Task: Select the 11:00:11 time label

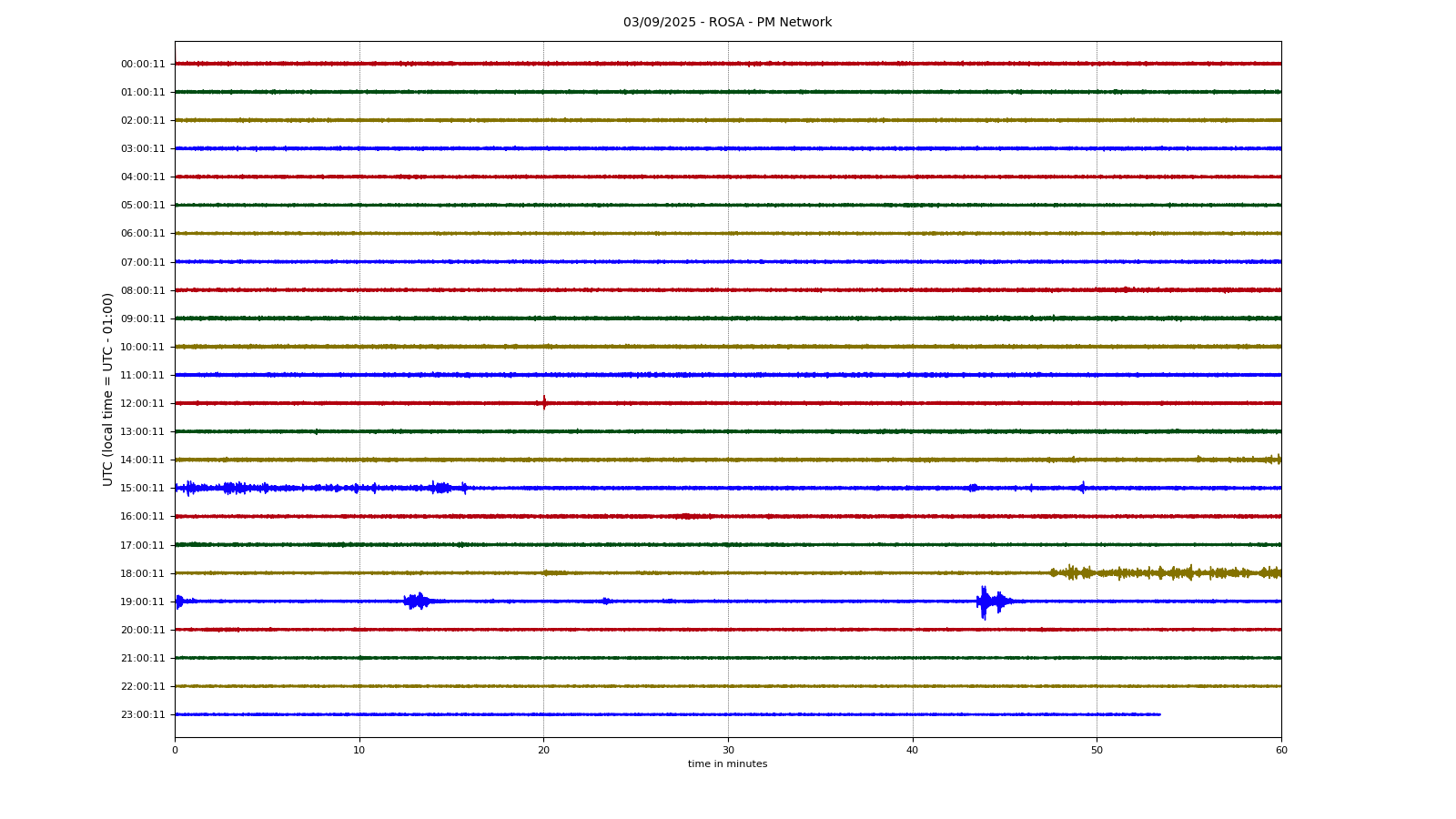Action: [143, 375]
